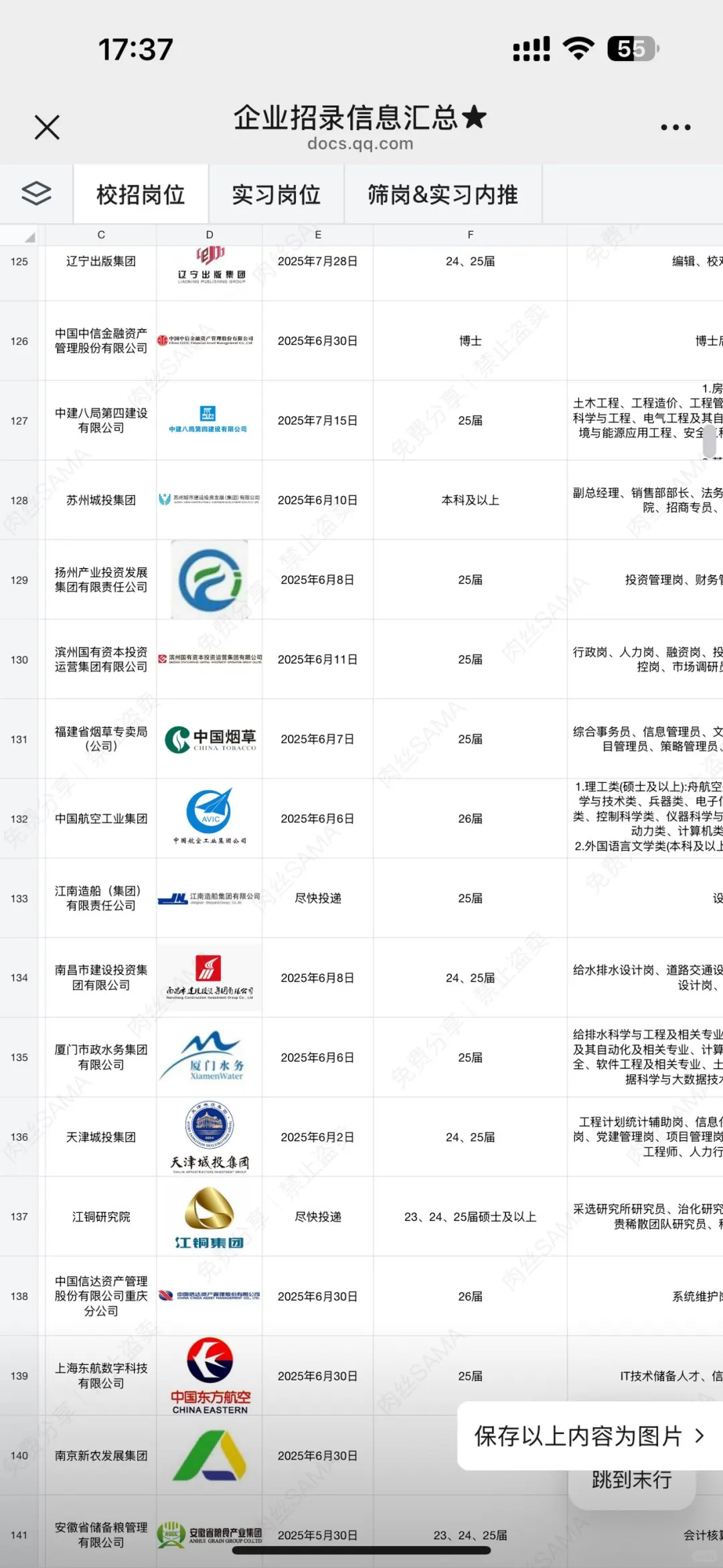Viewport: 723px width, 1568px height.
Task: Select cell 中建八局第四建设有限公司
Action: (x=101, y=421)
